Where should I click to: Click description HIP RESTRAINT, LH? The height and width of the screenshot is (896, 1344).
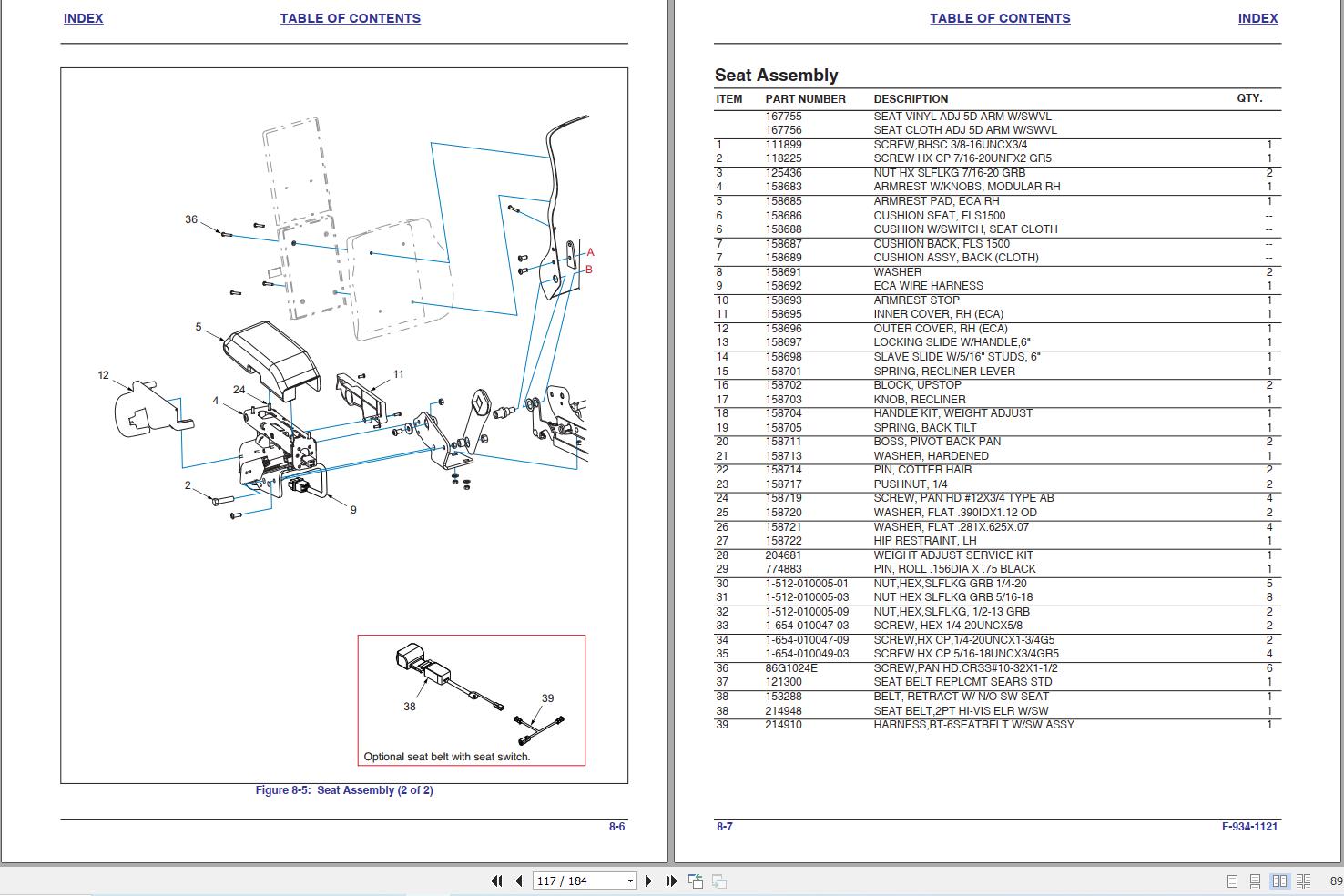pos(925,541)
